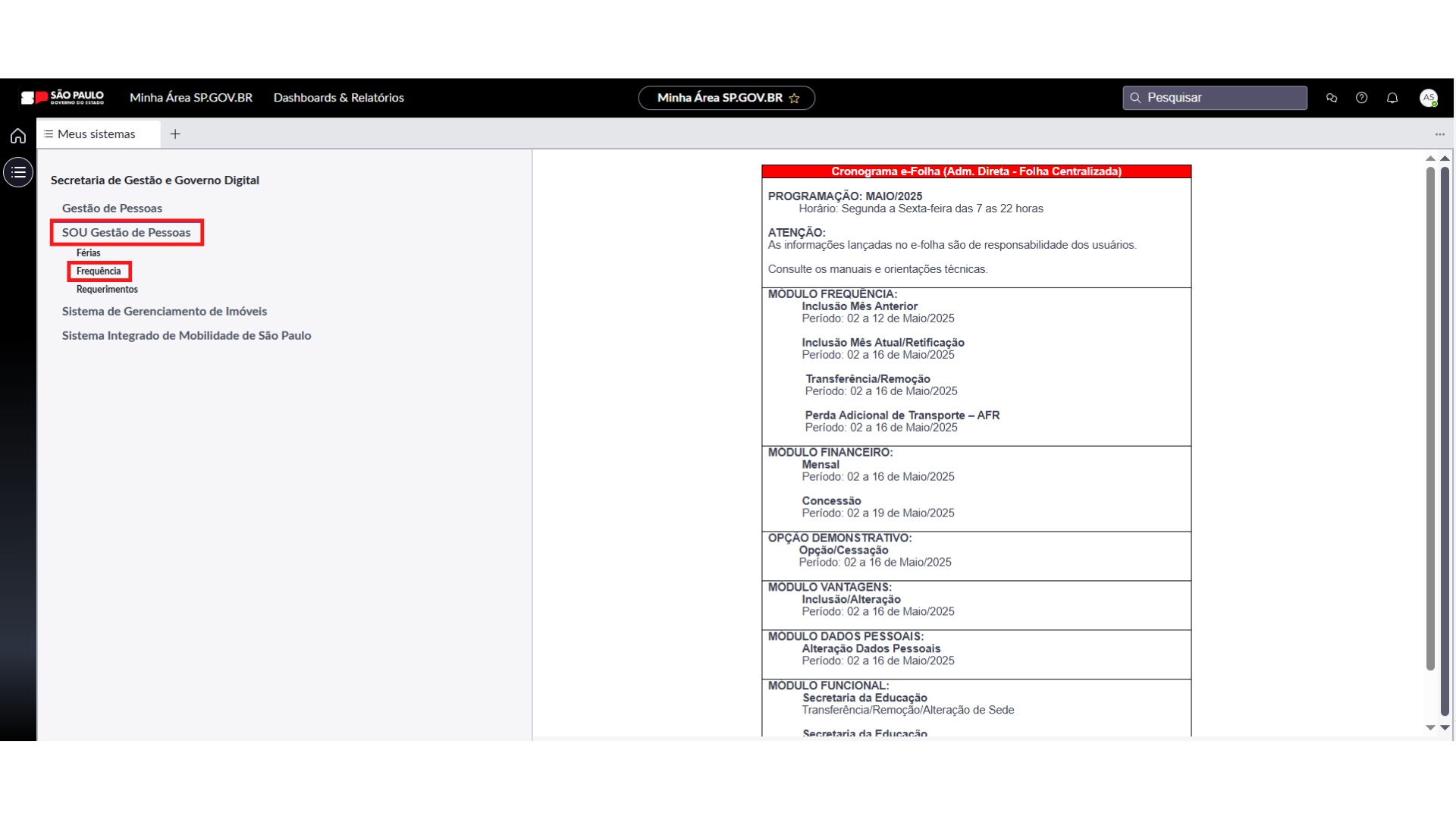Collapse SOU Gestão de Pessoas item

pos(127,233)
